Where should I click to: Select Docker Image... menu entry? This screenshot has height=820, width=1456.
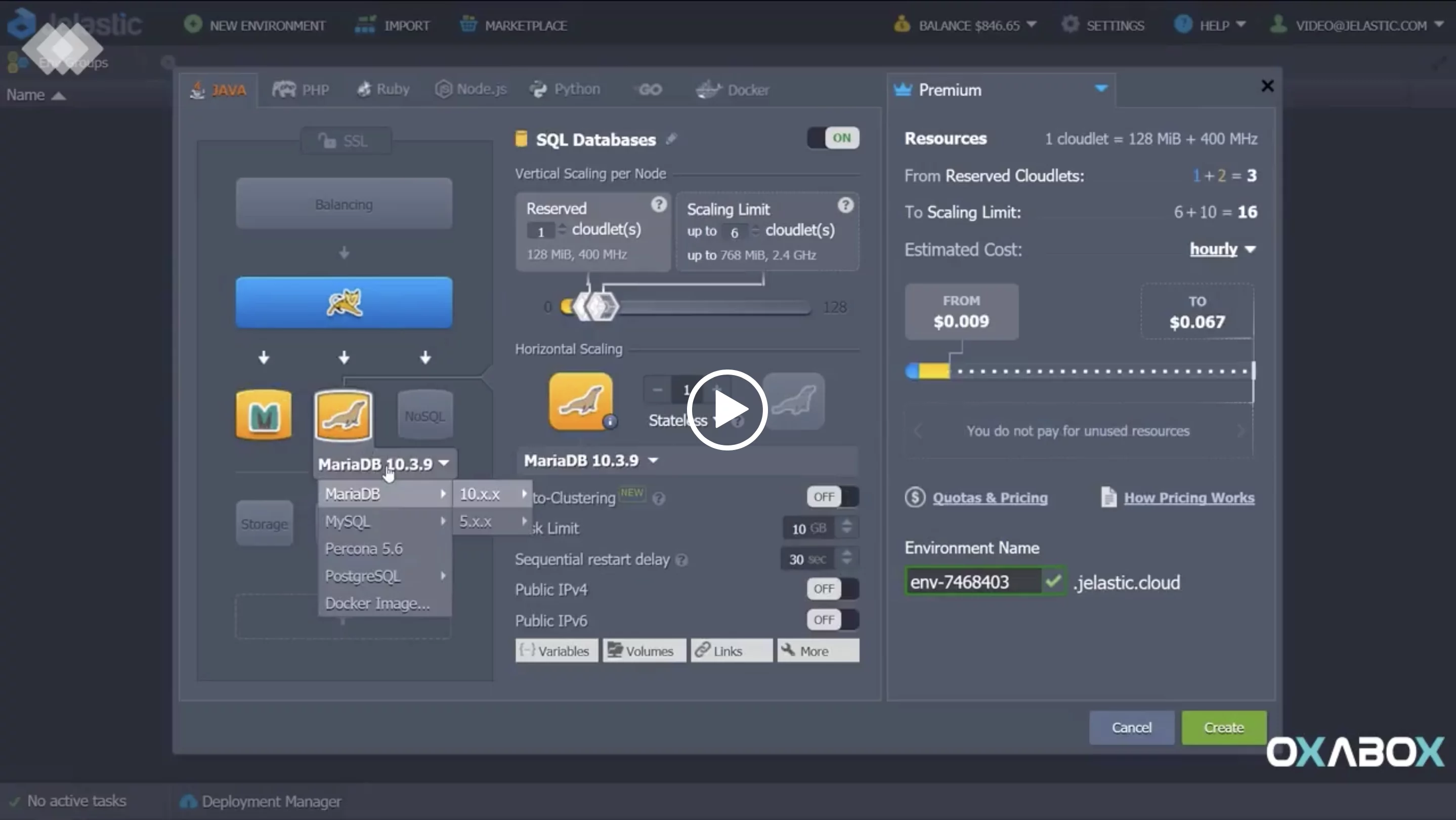[385, 603]
